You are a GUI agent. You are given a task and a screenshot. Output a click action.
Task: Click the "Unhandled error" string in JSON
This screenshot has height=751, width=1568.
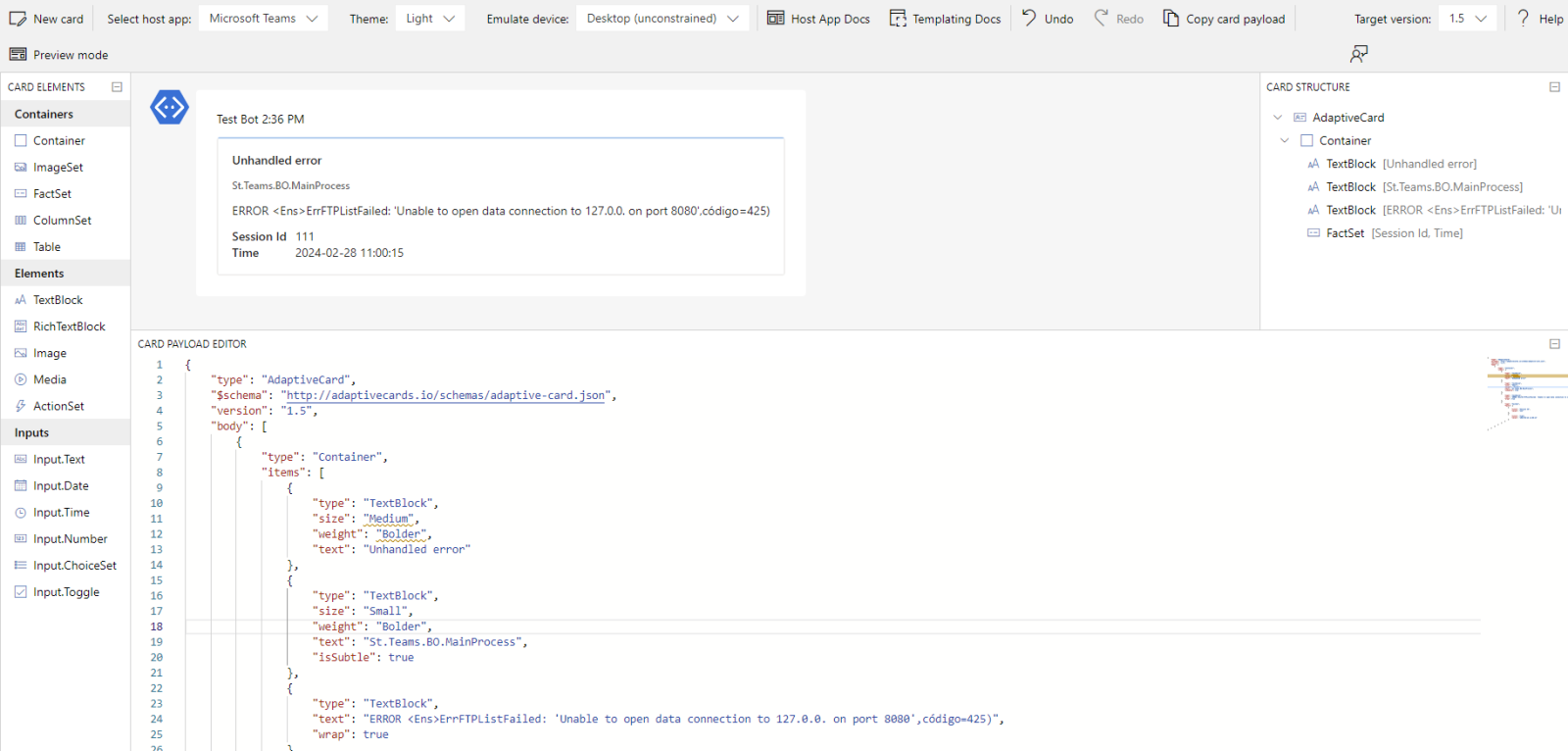[417, 550]
